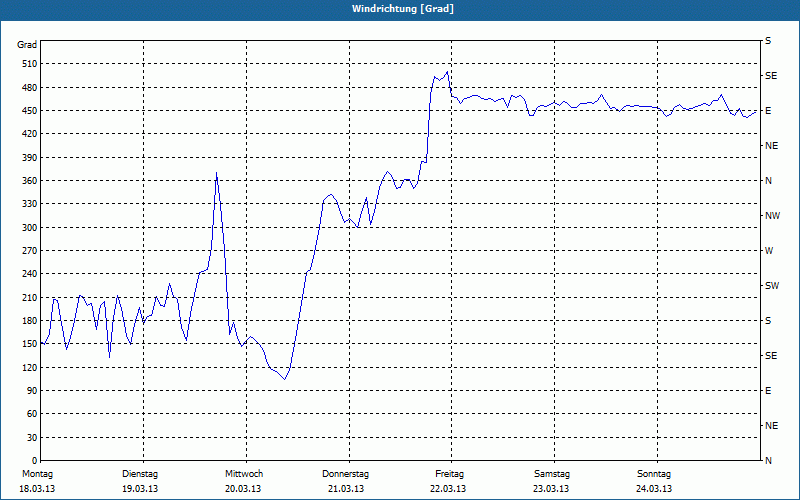This screenshot has height=500, width=800.
Task: Select the date 20.03.13
Action: click(243, 489)
